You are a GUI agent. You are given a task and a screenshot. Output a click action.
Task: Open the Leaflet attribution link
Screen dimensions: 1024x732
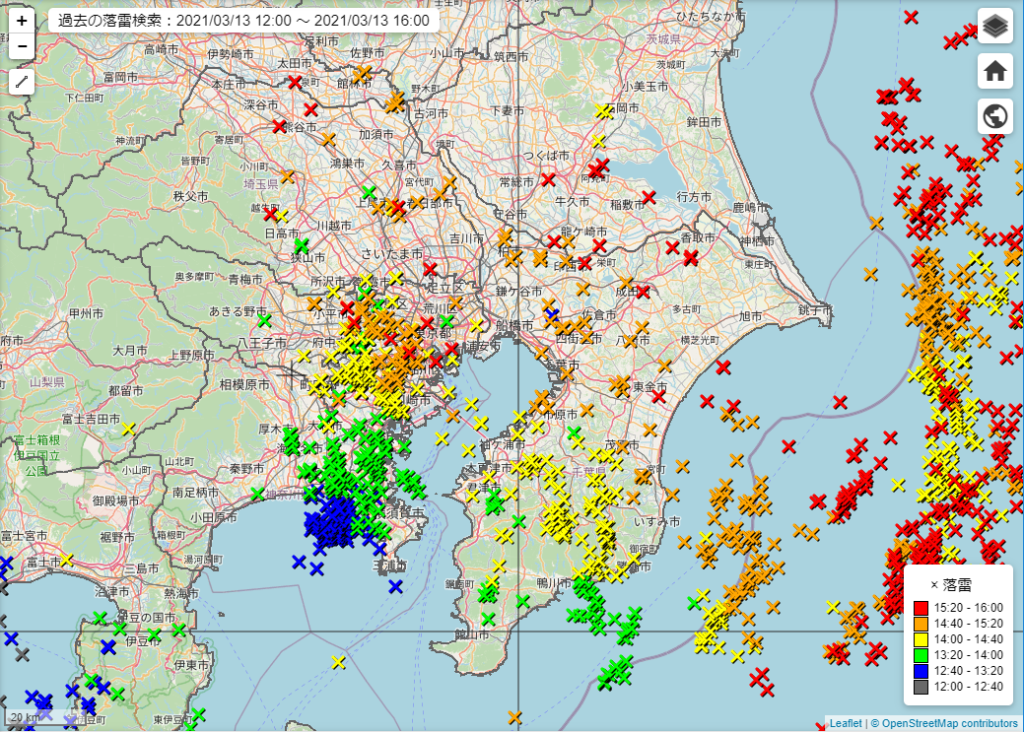point(845,723)
